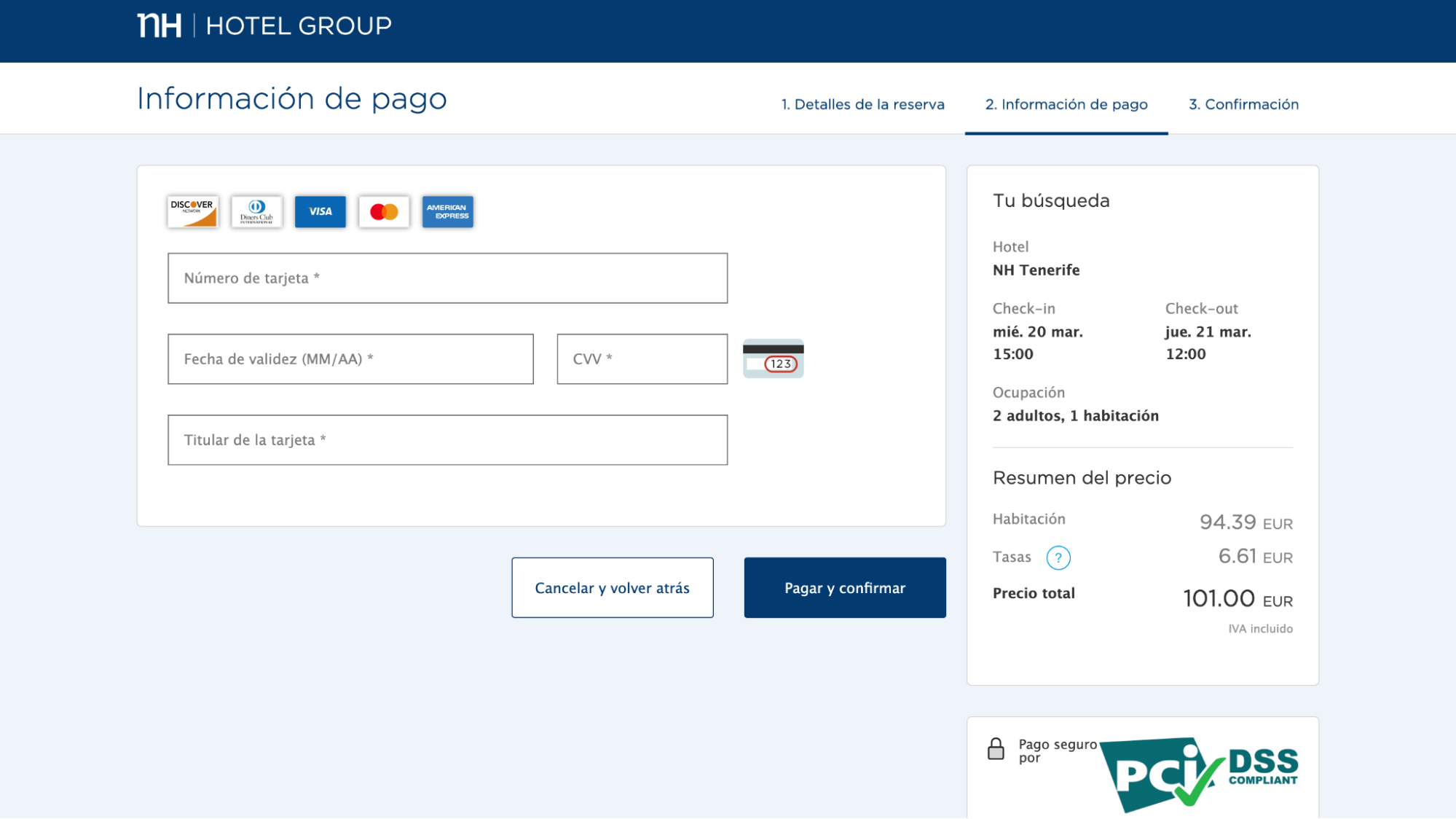The image size is (1456, 819).
Task: Click the IVA incluido note
Action: coord(1261,629)
